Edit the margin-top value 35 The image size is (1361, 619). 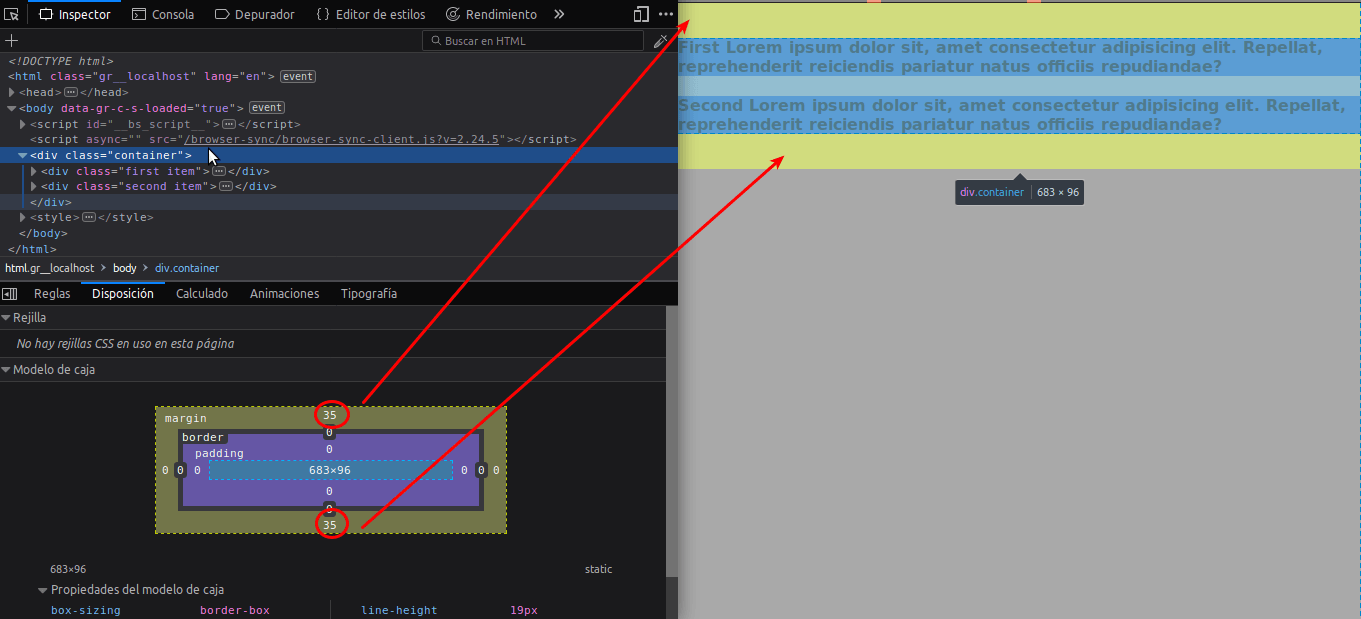(x=329, y=415)
